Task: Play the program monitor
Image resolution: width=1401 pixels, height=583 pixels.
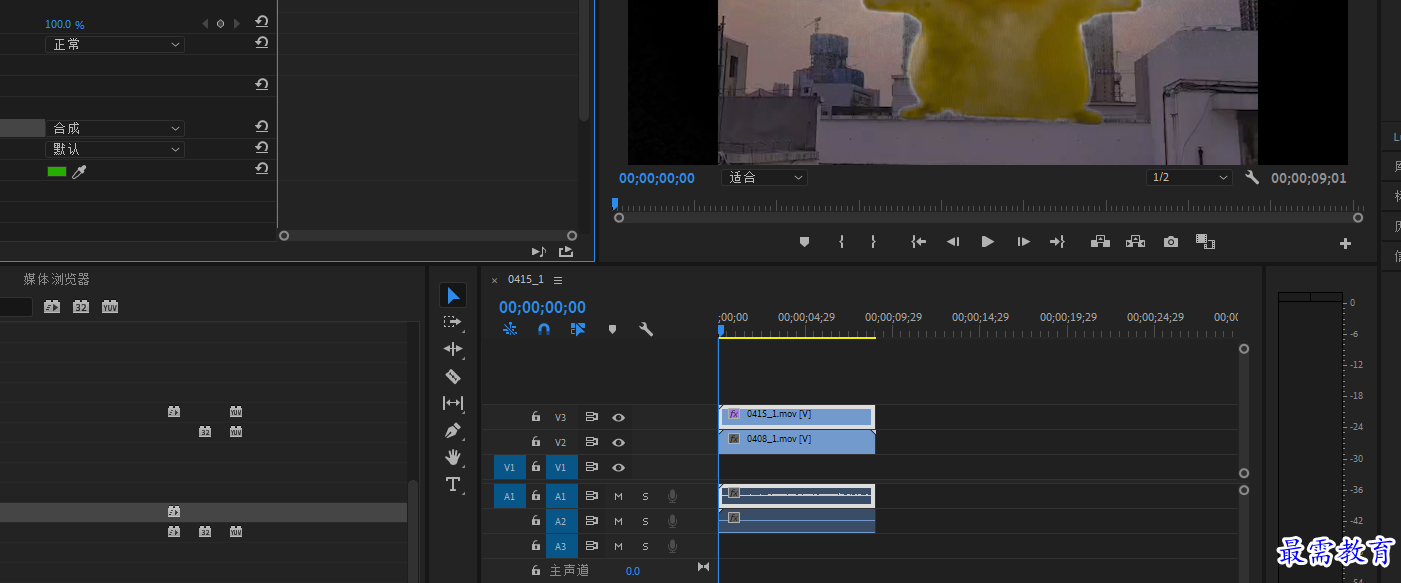Action: (x=988, y=242)
